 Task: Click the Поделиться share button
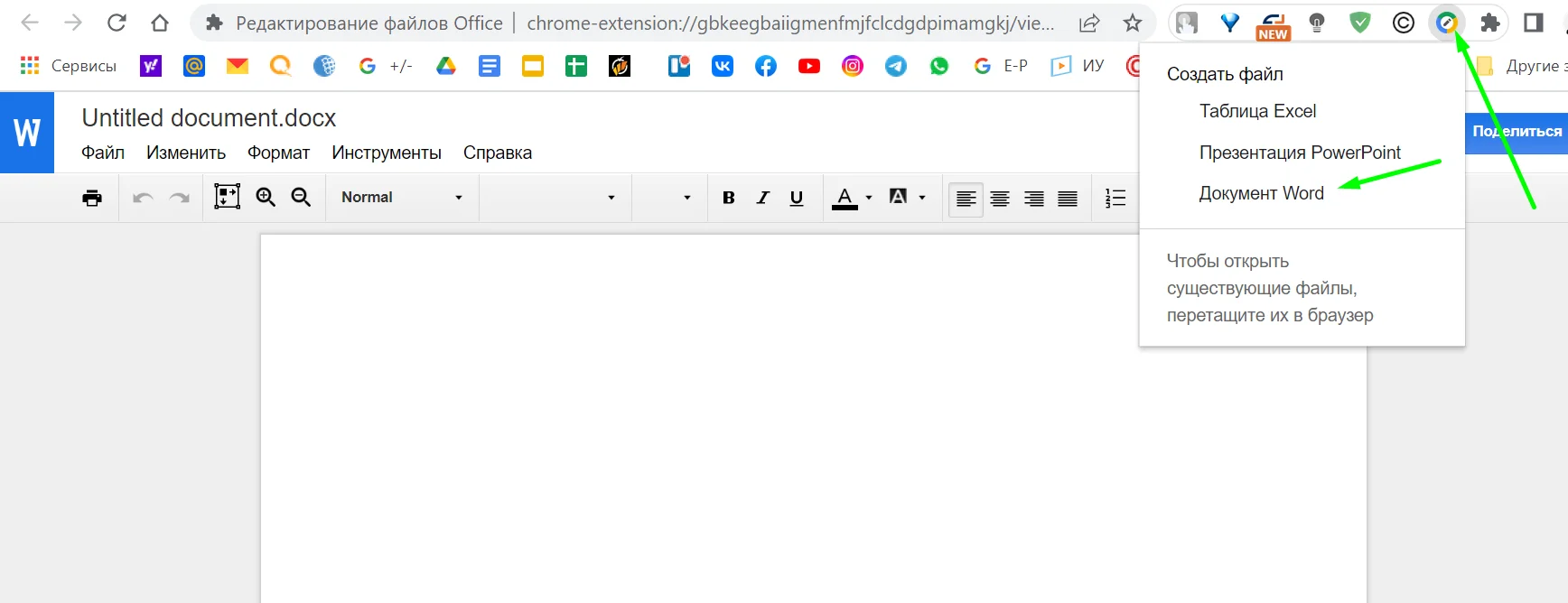(1517, 132)
